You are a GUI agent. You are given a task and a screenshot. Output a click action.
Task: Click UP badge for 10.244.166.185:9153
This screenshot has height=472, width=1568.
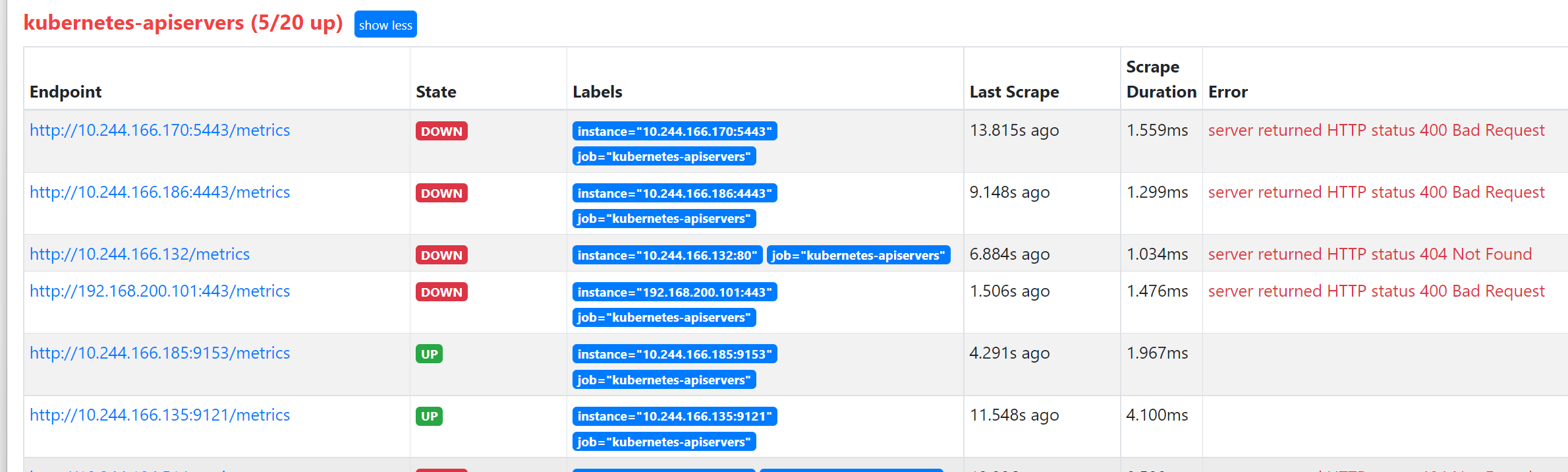pos(429,354)
